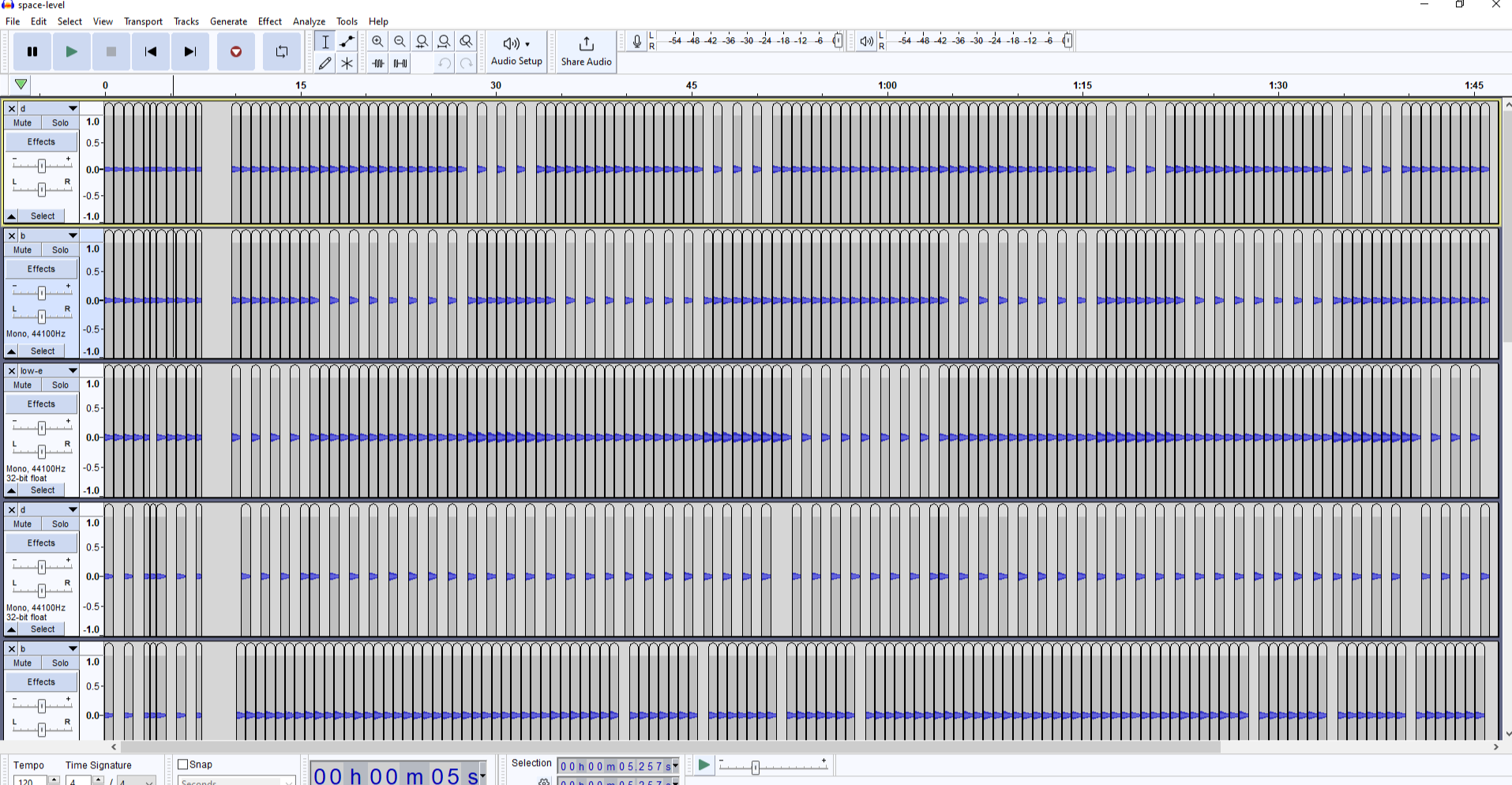Click Skip to End button
Viewport: 1512px width, 785px height.
pyautogui.click(x=189, y=52)
